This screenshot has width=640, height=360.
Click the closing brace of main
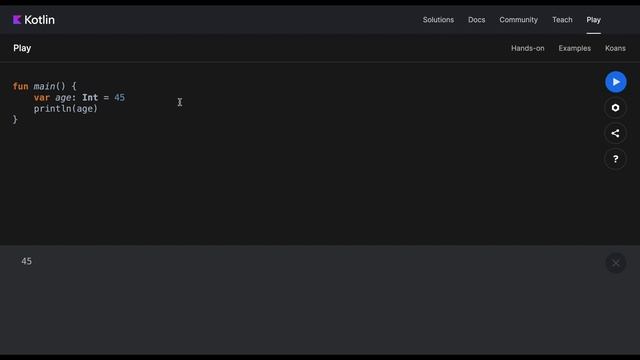[15, 120]
